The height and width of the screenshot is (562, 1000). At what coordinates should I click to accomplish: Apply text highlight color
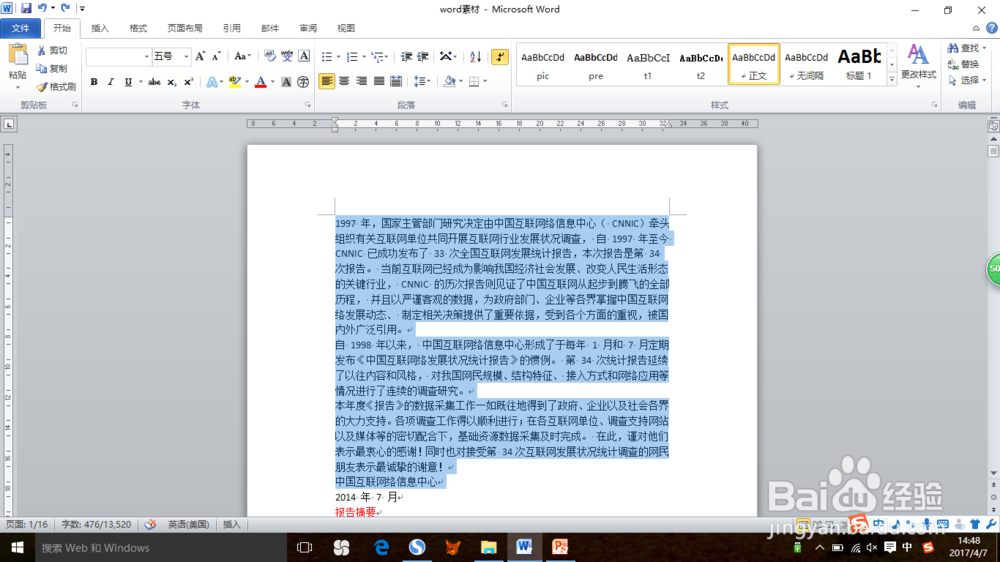tap(234, 82)
